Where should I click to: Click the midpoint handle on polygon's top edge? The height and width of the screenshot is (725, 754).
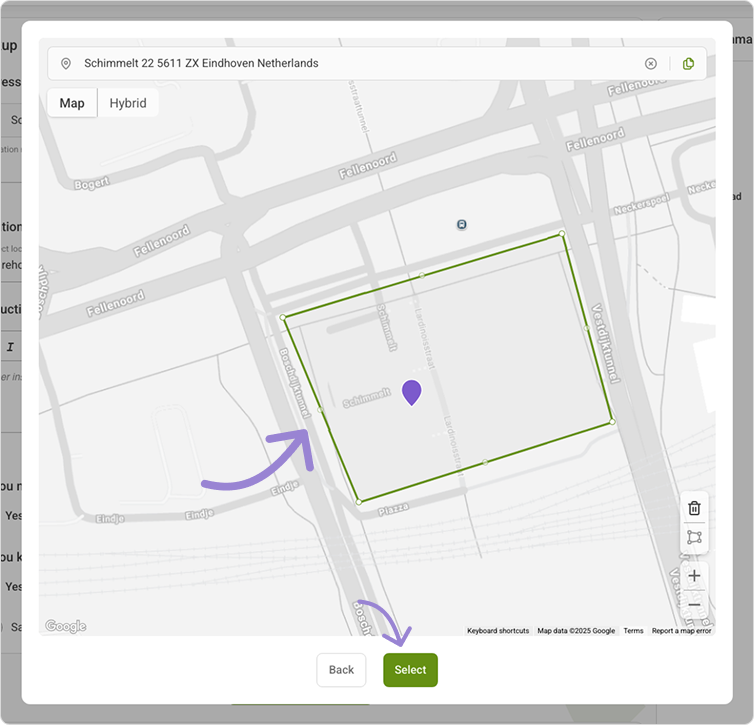(422, 275)
